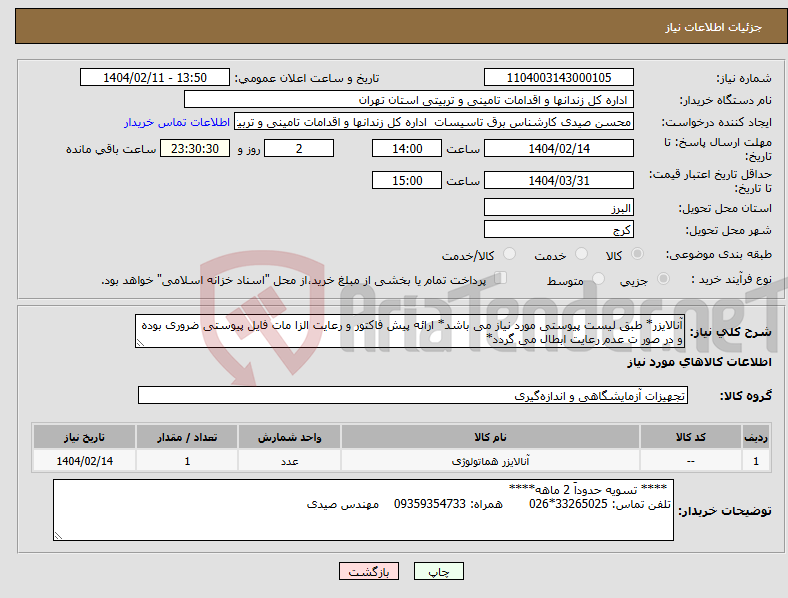
Task: Select the متوسط purchase type radio
Action: [x=598, y=278]
